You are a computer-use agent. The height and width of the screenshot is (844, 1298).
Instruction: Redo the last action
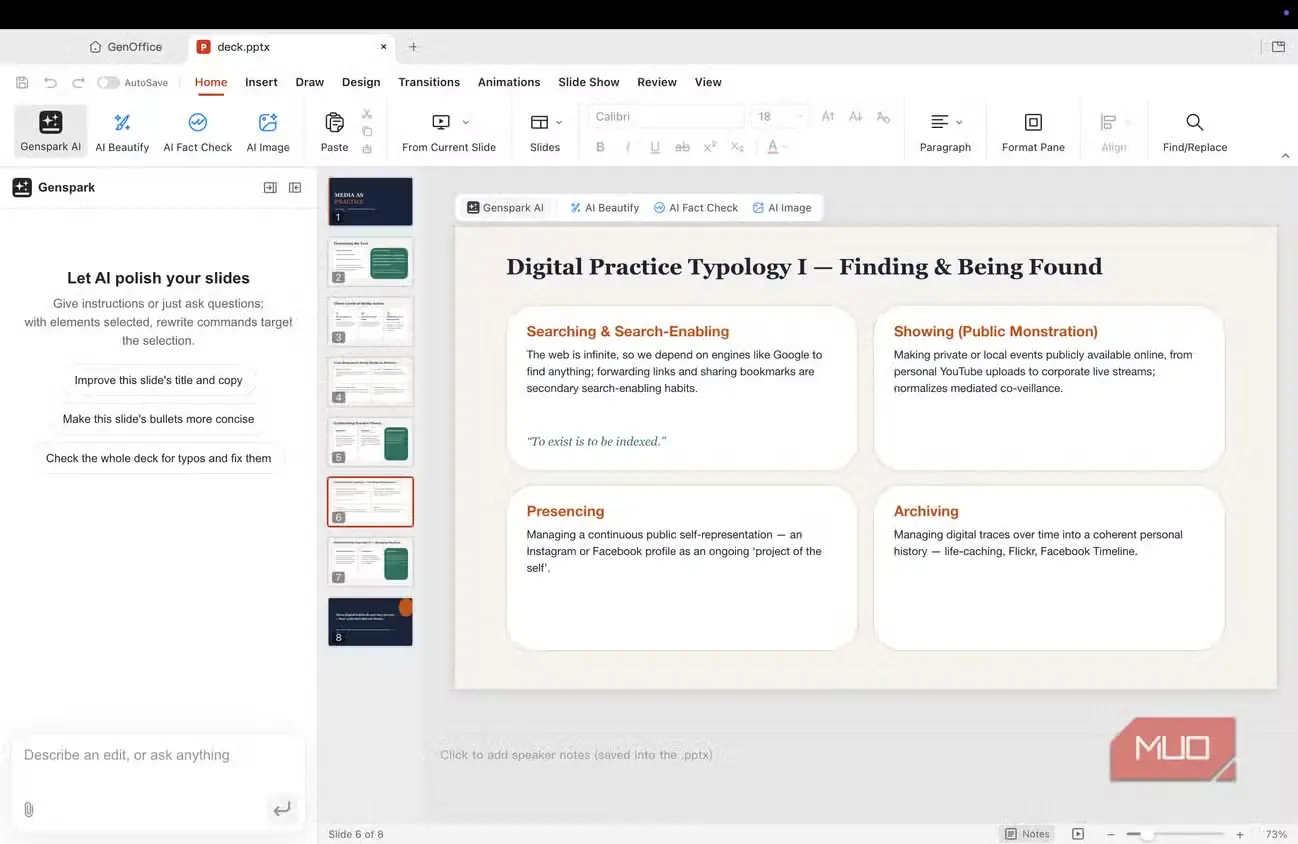pos(78,82)
